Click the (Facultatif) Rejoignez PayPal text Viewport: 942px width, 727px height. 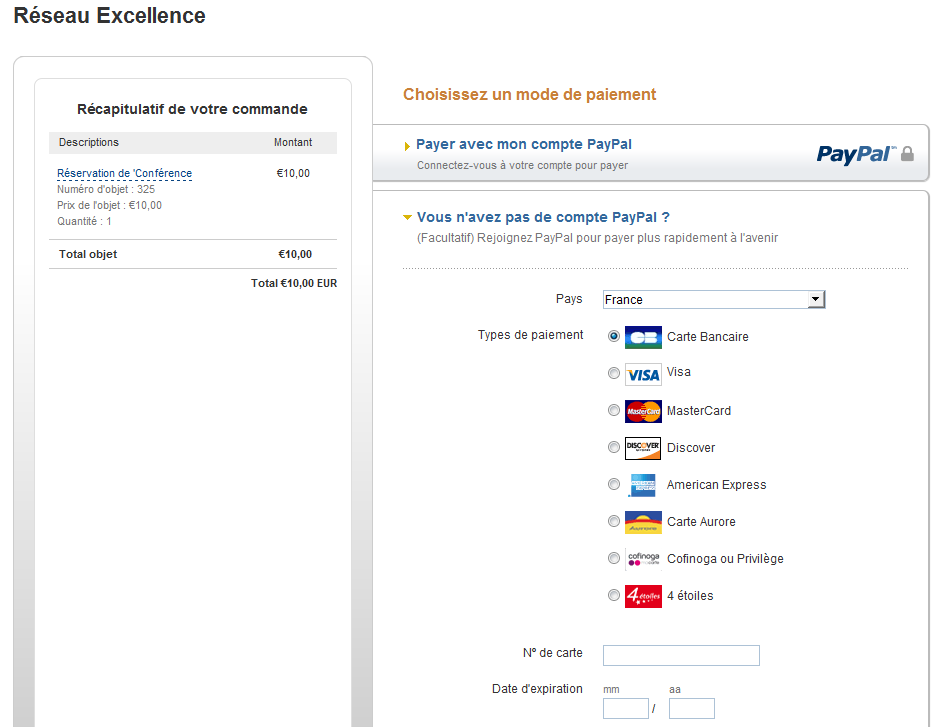597,238
